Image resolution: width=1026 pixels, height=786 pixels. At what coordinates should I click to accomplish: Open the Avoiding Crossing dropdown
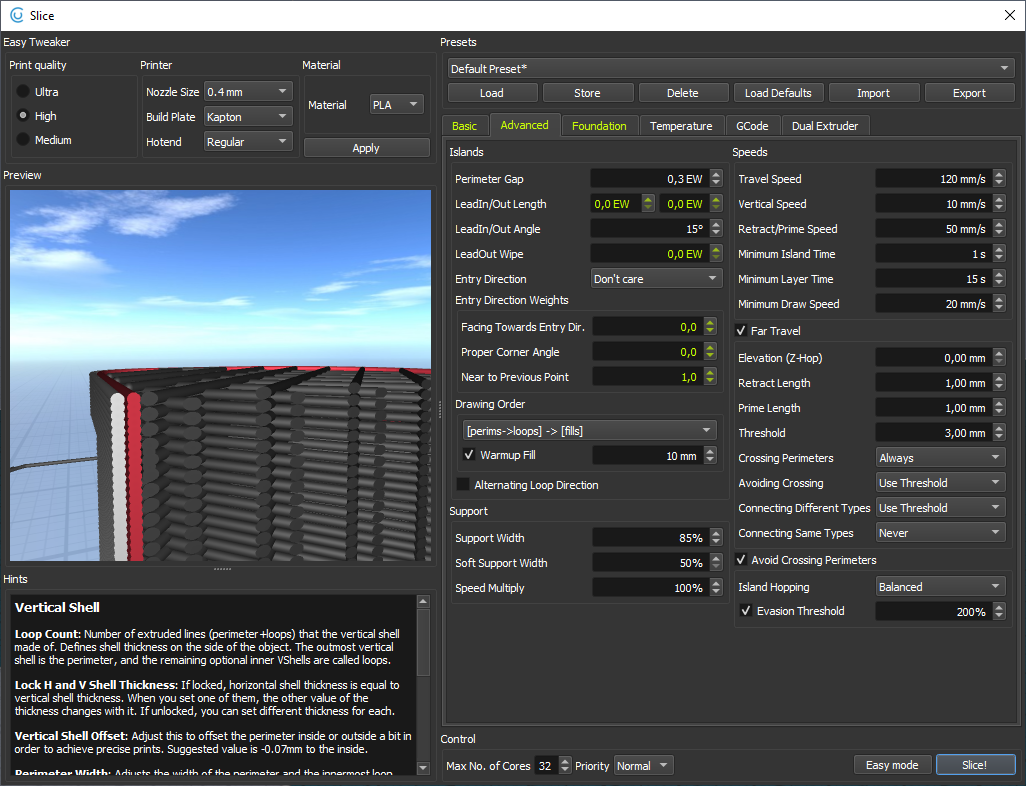[x=940, y=483]
